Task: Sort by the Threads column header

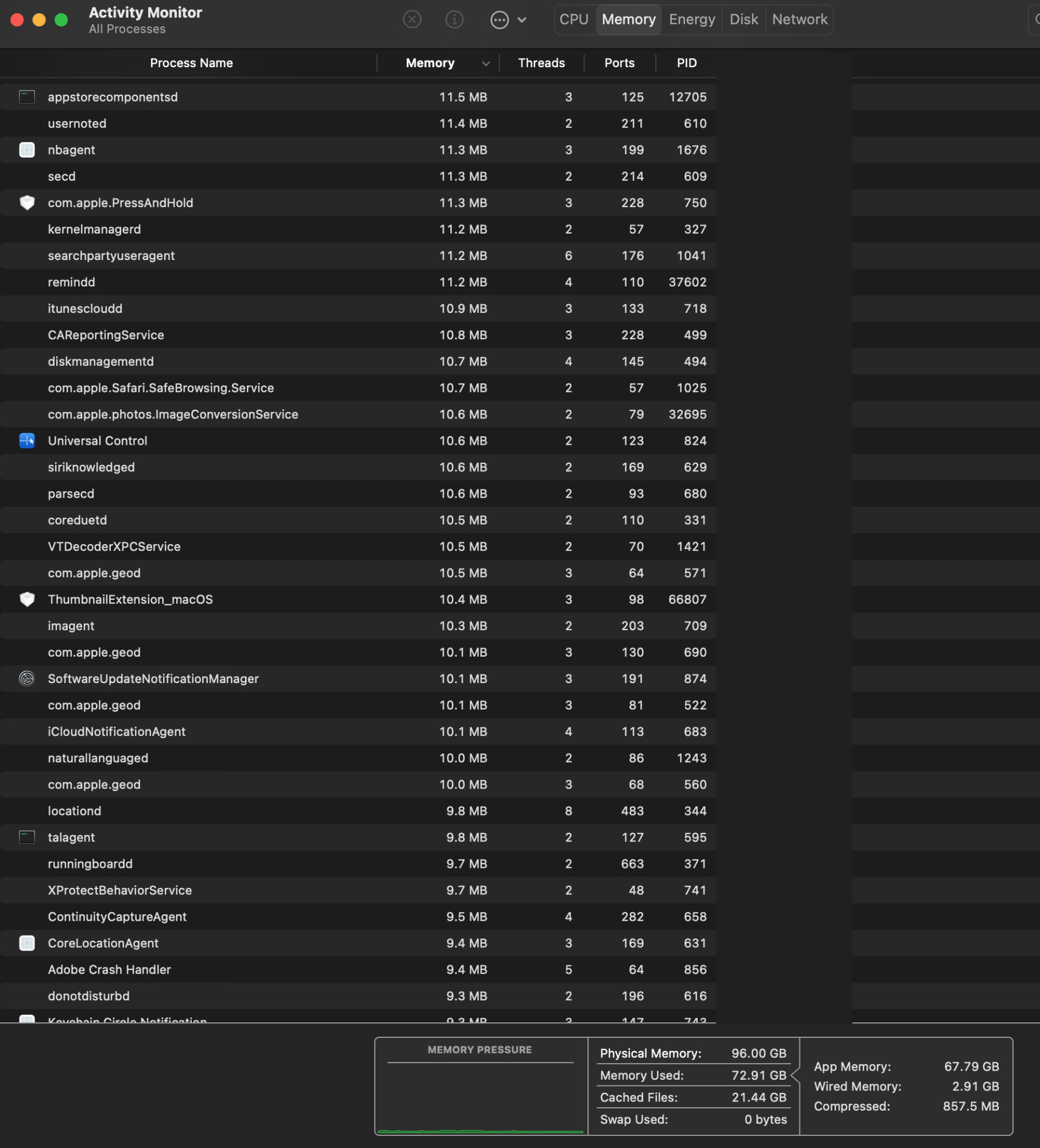Action: point(541,63)
